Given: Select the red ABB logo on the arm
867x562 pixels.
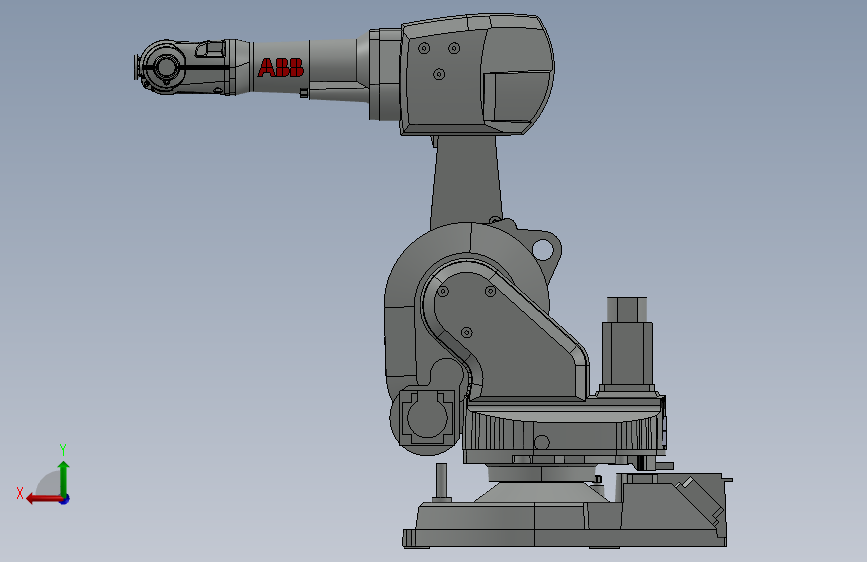Looking at the screenshot, I should click(280, 67).
